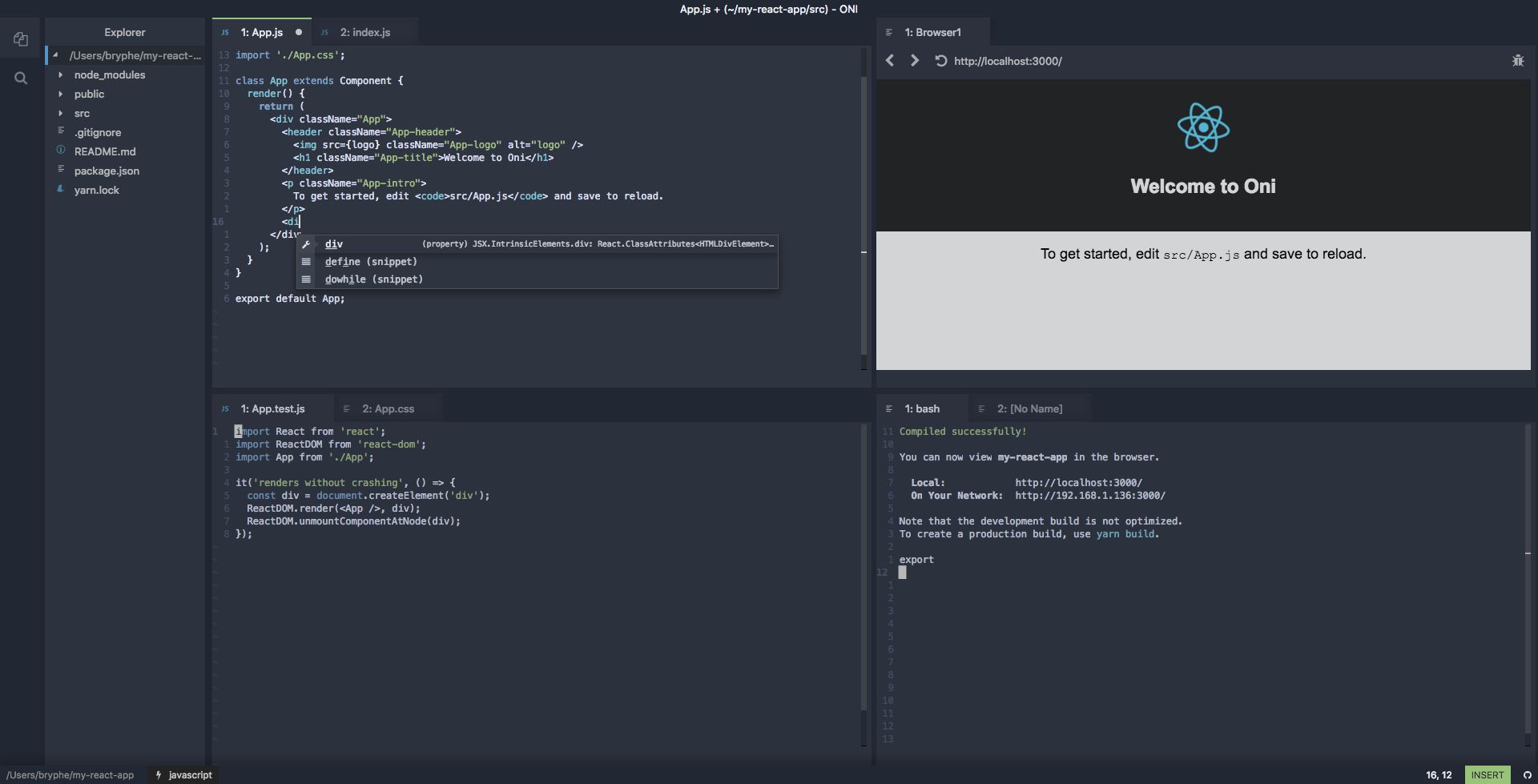
Task: Click the browser URL address field
Action: click(1008, 61)
